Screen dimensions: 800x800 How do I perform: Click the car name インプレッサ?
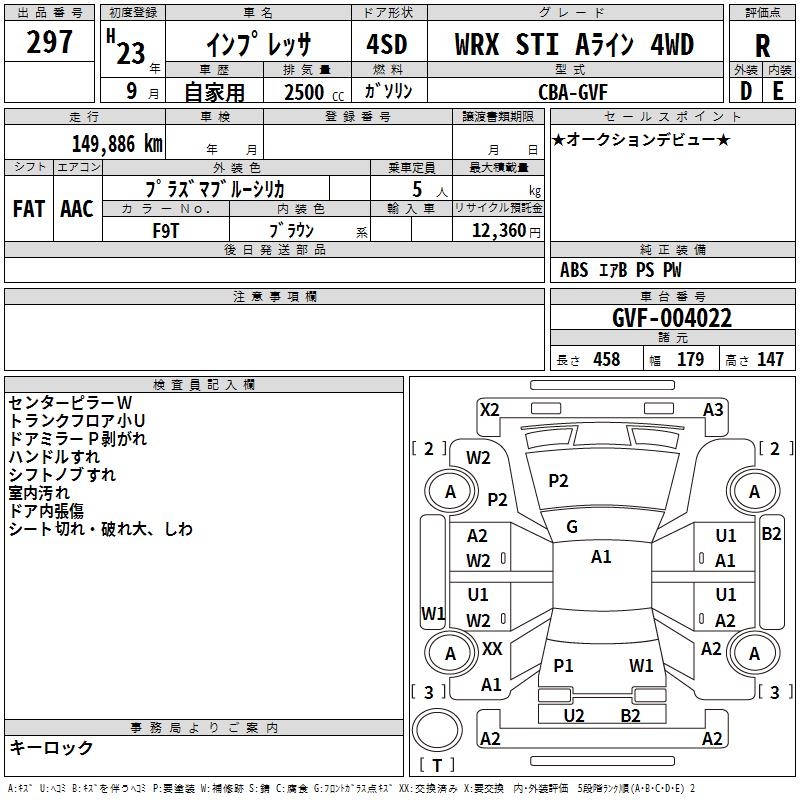(x=258, y=44)
